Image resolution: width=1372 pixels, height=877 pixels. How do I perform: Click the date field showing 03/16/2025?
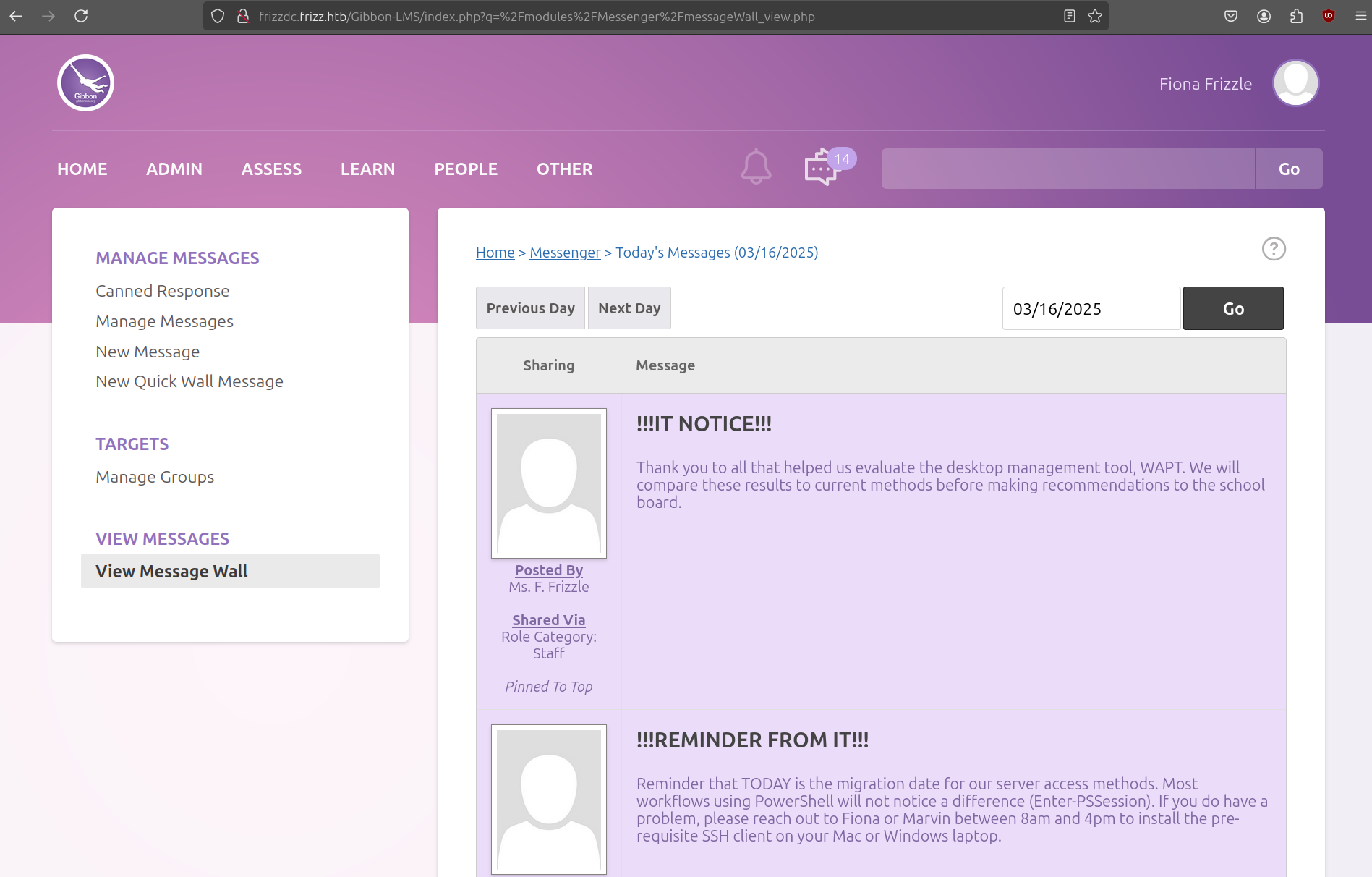[1091, 309]
